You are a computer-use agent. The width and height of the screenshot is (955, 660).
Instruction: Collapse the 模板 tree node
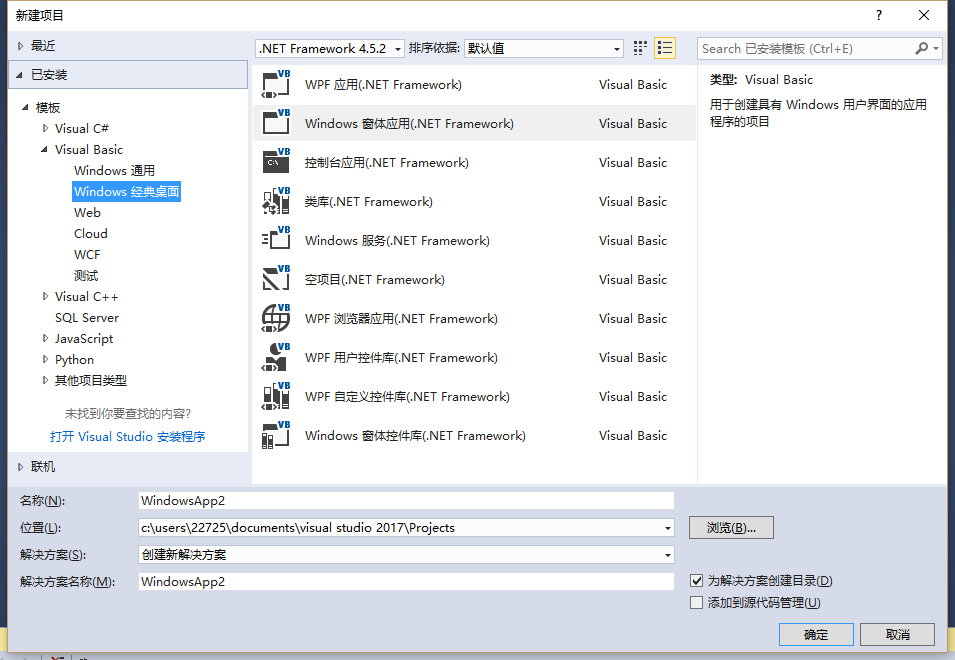(25, 107)
